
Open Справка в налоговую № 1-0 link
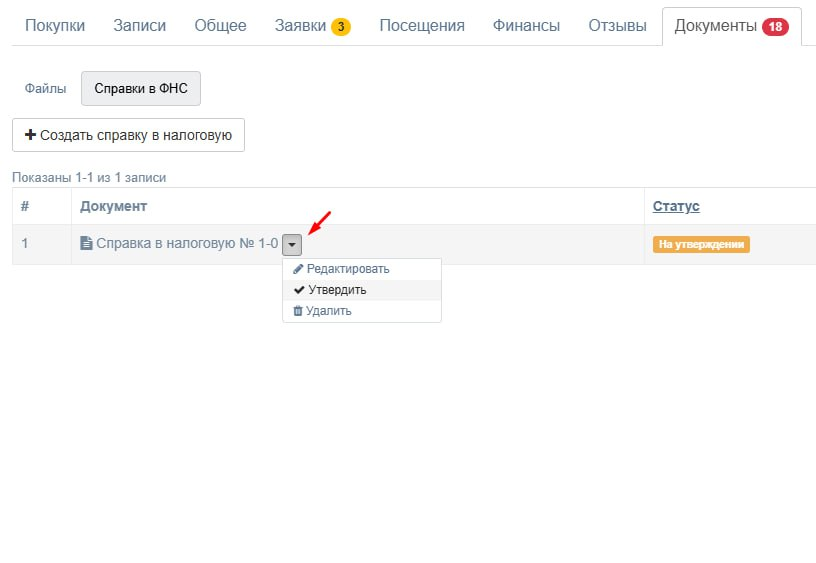187,243
